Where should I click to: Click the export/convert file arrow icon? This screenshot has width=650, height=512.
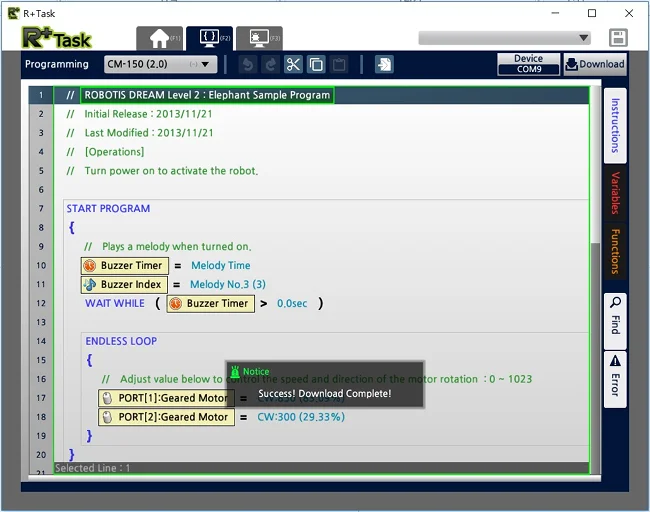384,65
